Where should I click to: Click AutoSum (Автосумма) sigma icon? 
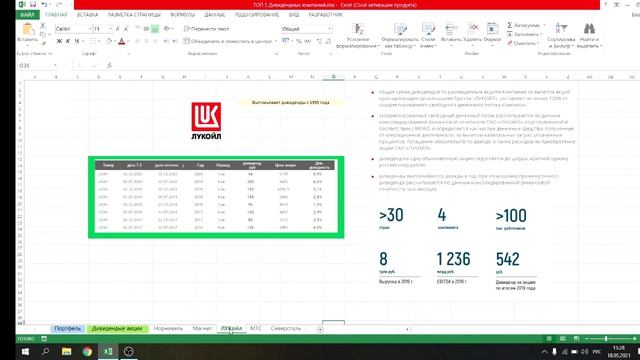[x=510, y=25]
